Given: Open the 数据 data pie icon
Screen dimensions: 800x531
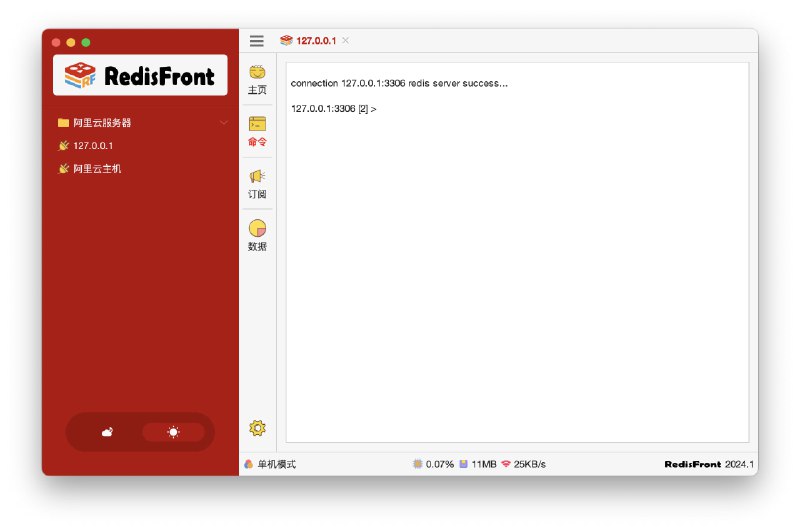Looking at the screenshot, I should coord(257,235).
